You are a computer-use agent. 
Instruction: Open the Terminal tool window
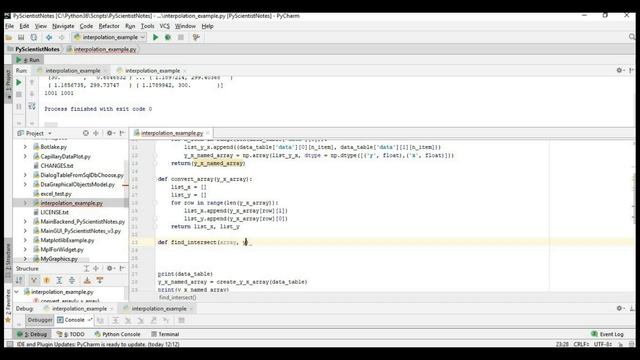[x=165, y=334]
